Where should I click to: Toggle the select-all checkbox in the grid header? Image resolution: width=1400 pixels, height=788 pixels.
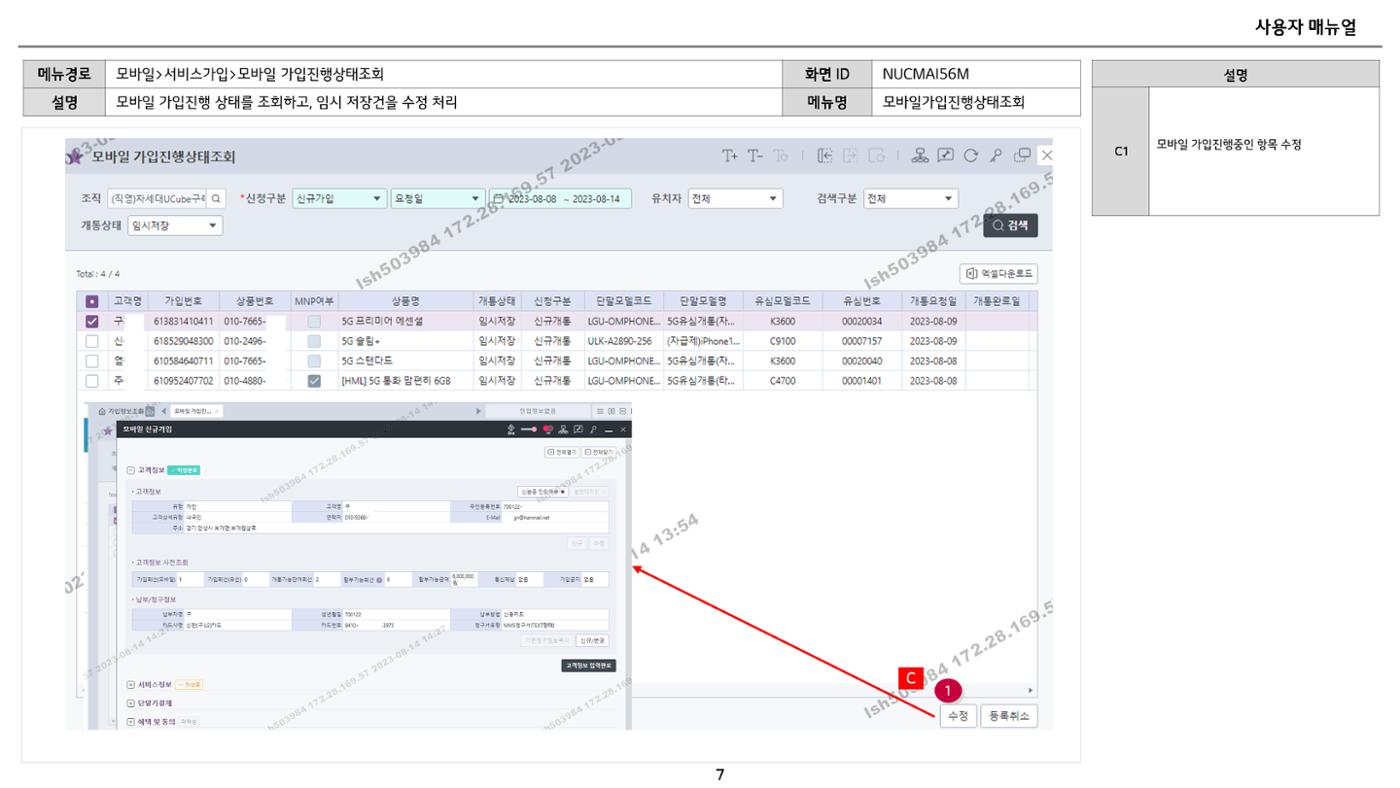92,300
